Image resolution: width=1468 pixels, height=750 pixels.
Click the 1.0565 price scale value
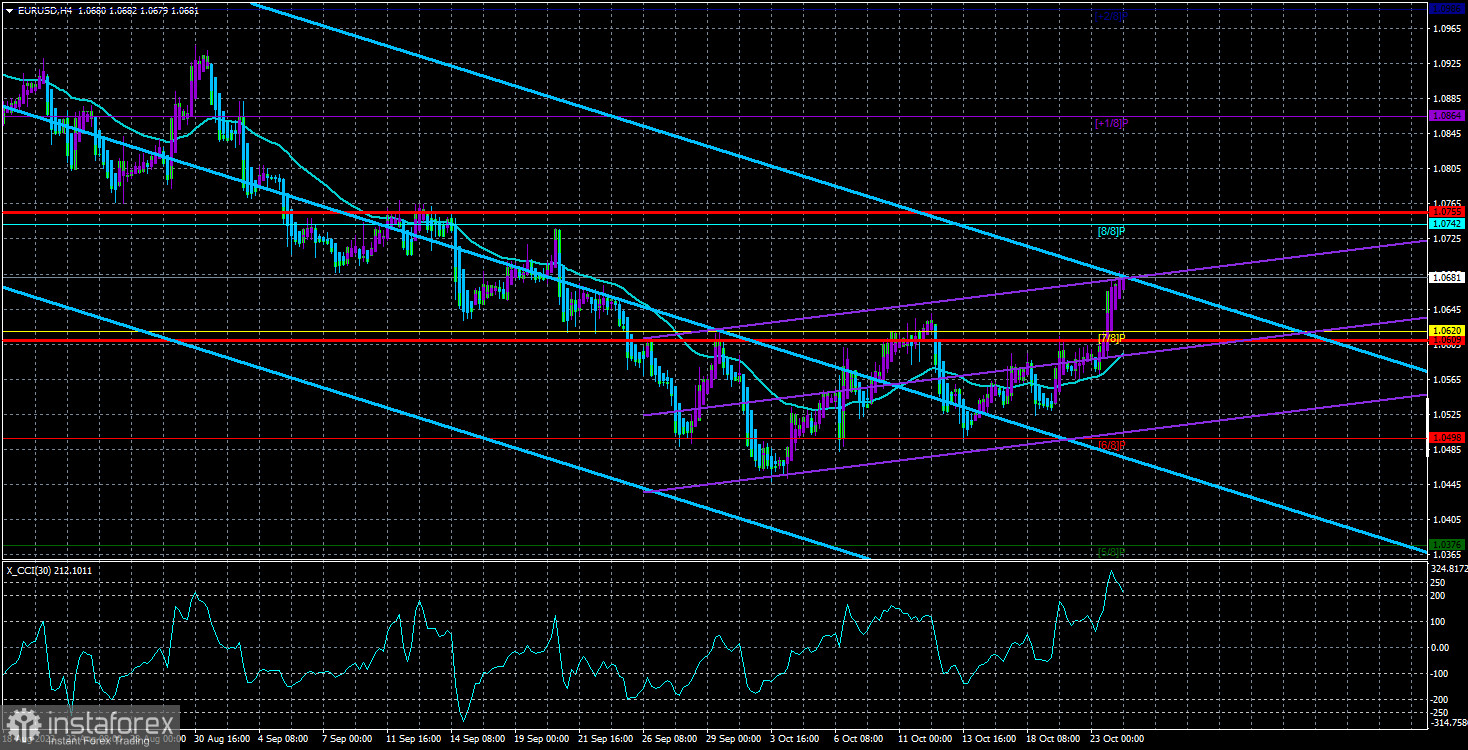1447,380
